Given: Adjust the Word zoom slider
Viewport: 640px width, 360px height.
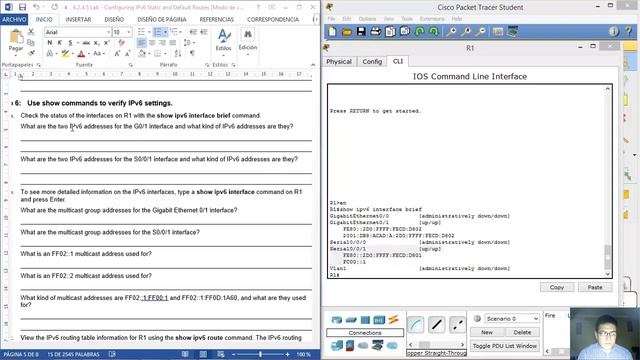Looking at the screenshot, I should coord(260,354).
